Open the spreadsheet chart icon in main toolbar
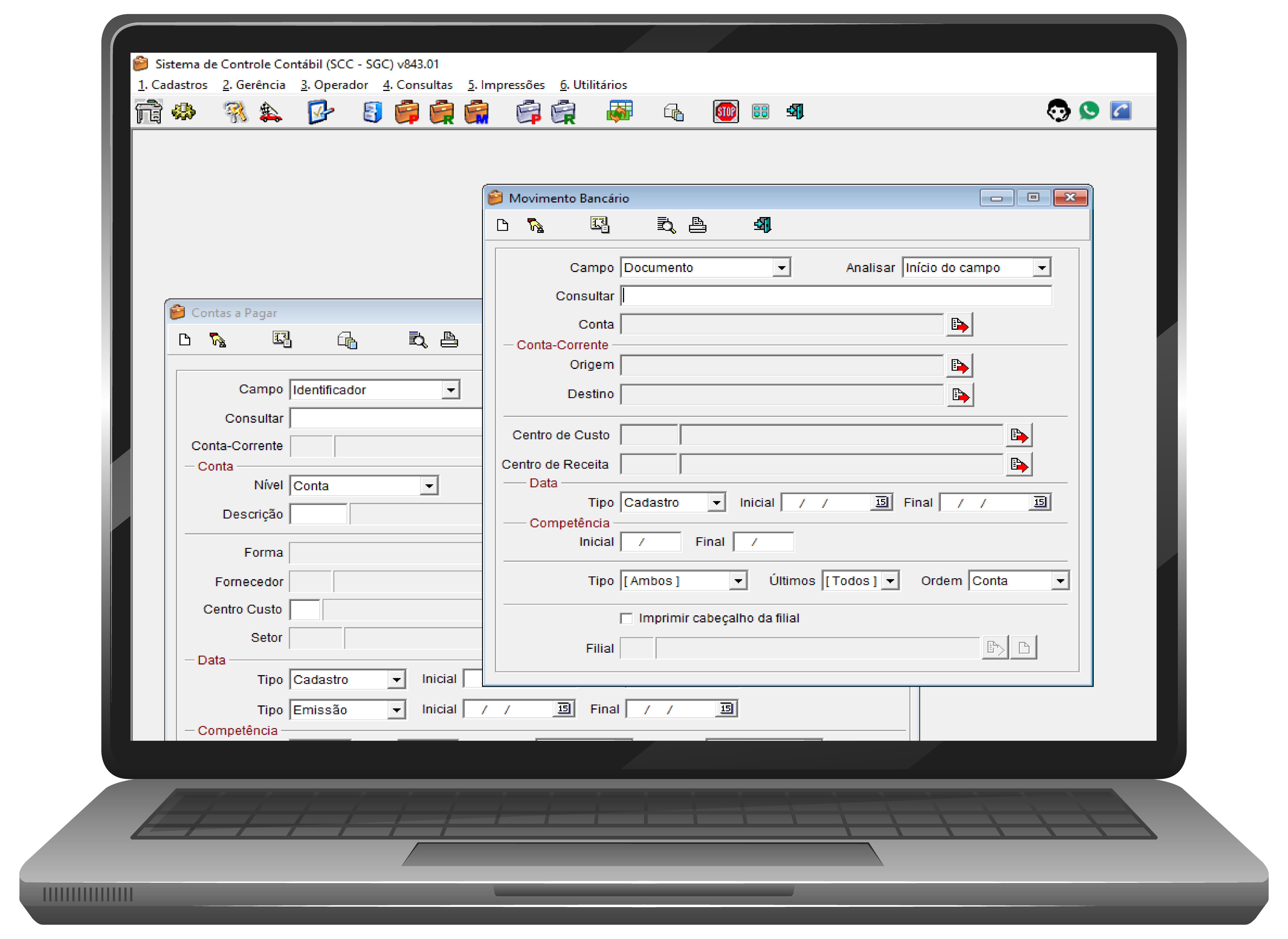 619,111
